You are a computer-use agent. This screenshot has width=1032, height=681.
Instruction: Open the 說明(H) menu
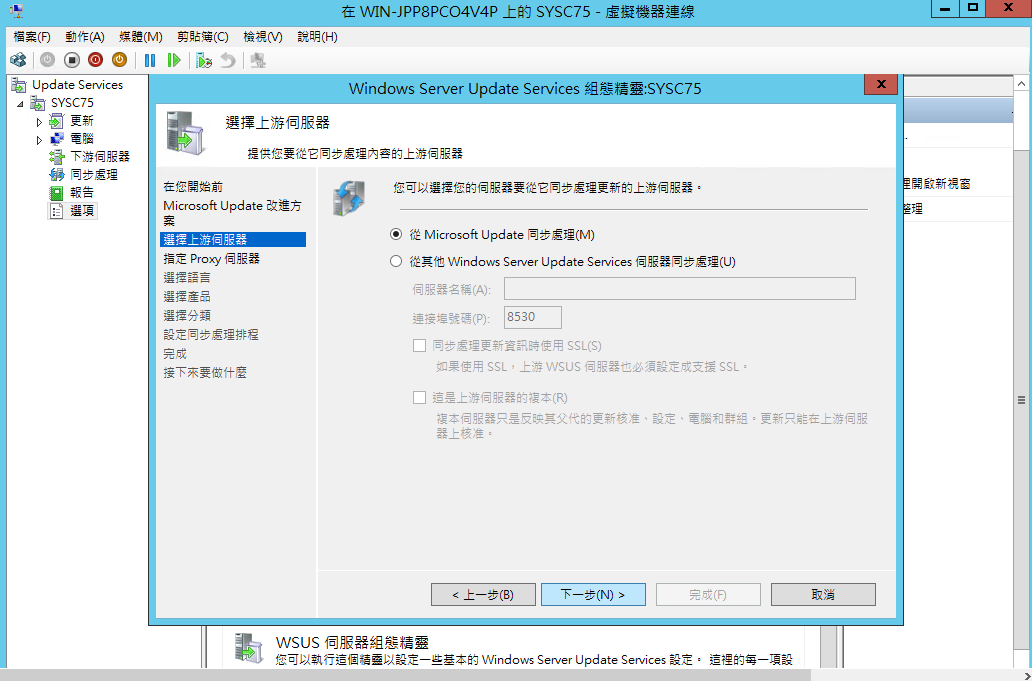click(x=317, y=37)
